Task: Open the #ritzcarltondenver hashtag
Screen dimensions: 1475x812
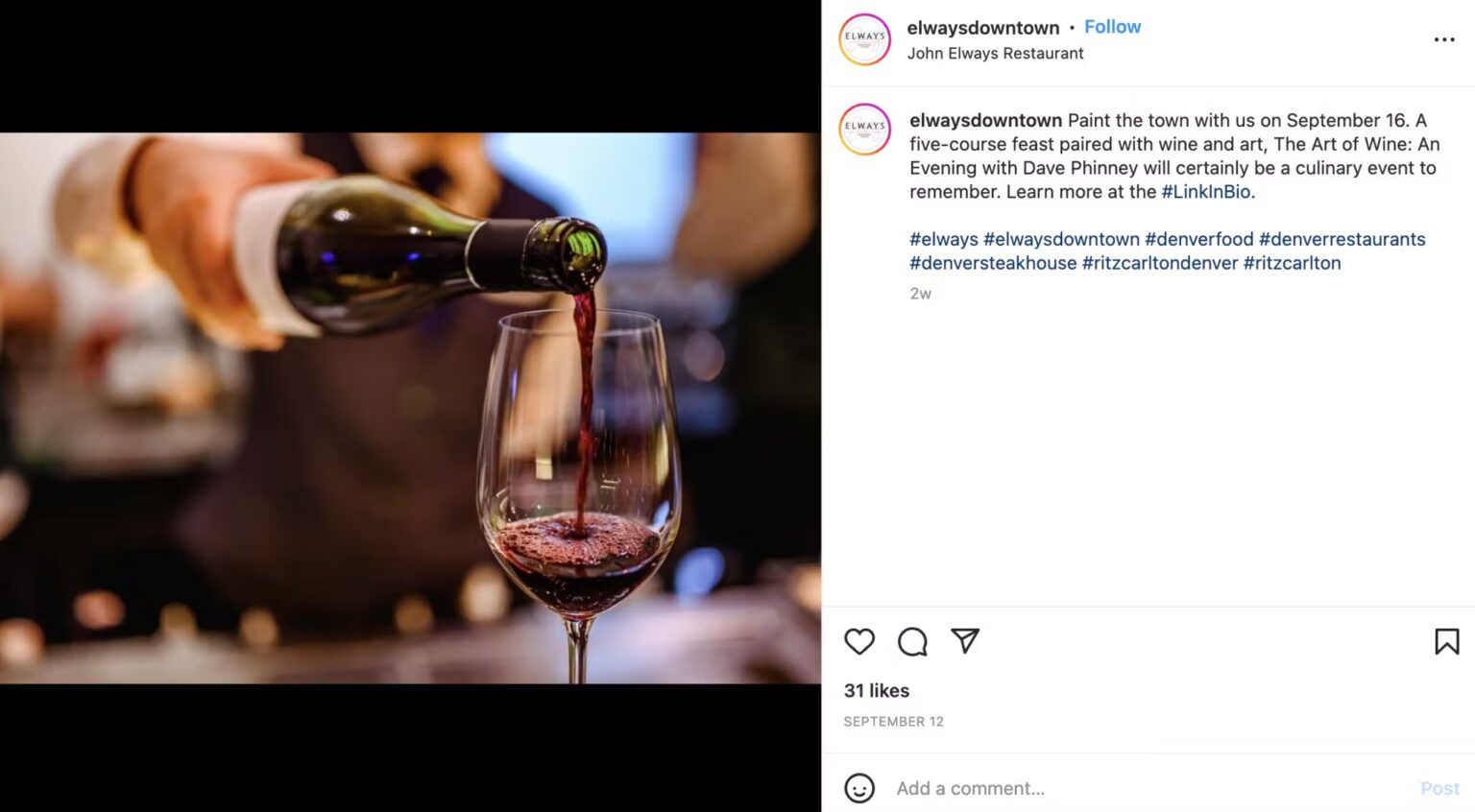Action: [x=1159, y=263]
